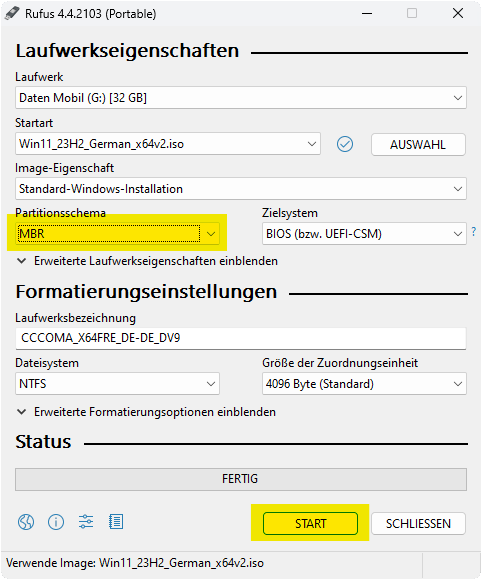The height and width of the screenshot is (580, 482).
Task: Show the log via list icon
Action: click(x=116, y=522)
